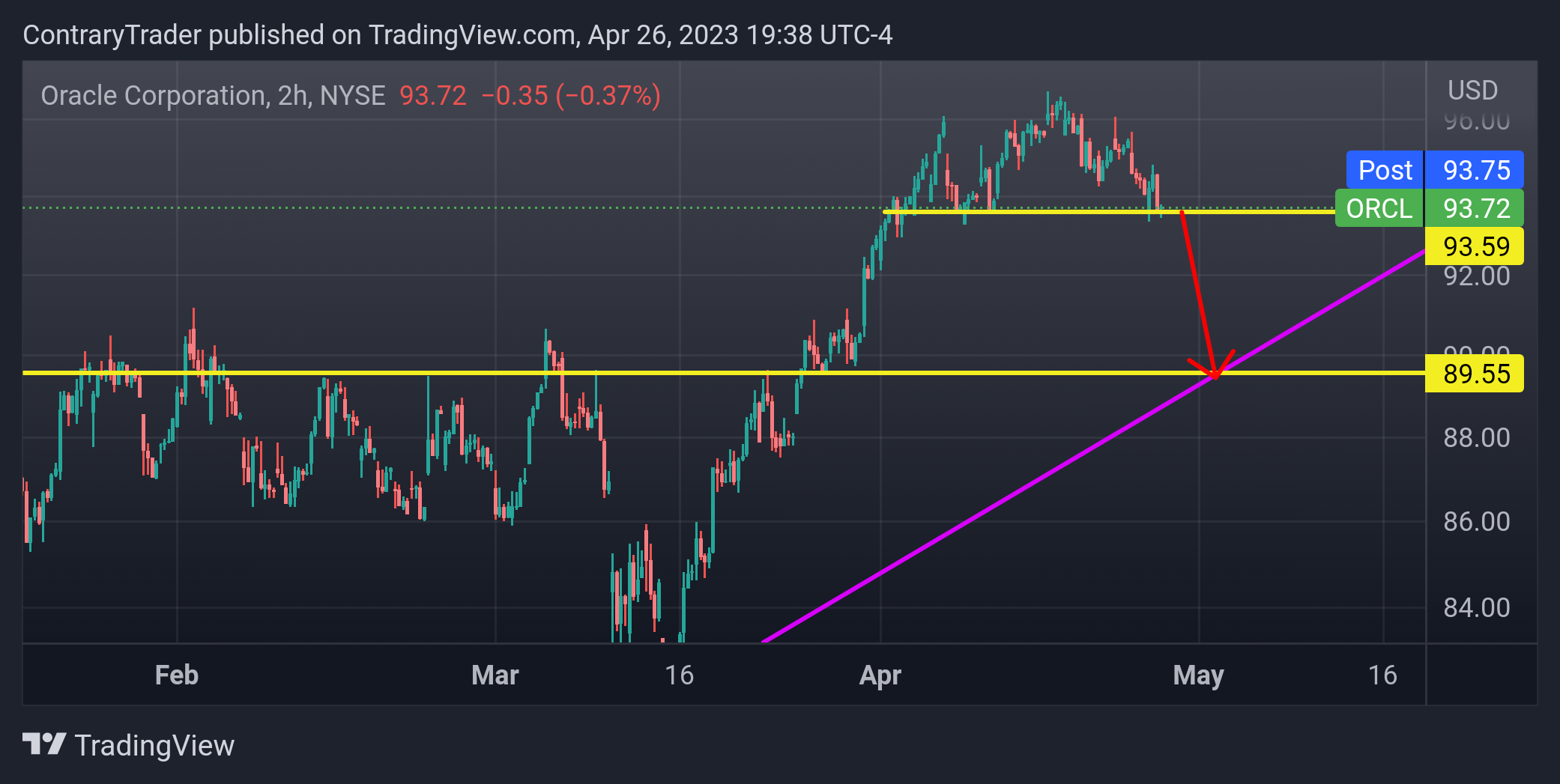The image size is (1560, 784).
Task: Click the ORCL 93.72 price value
Action: [x=1476, y=208]
